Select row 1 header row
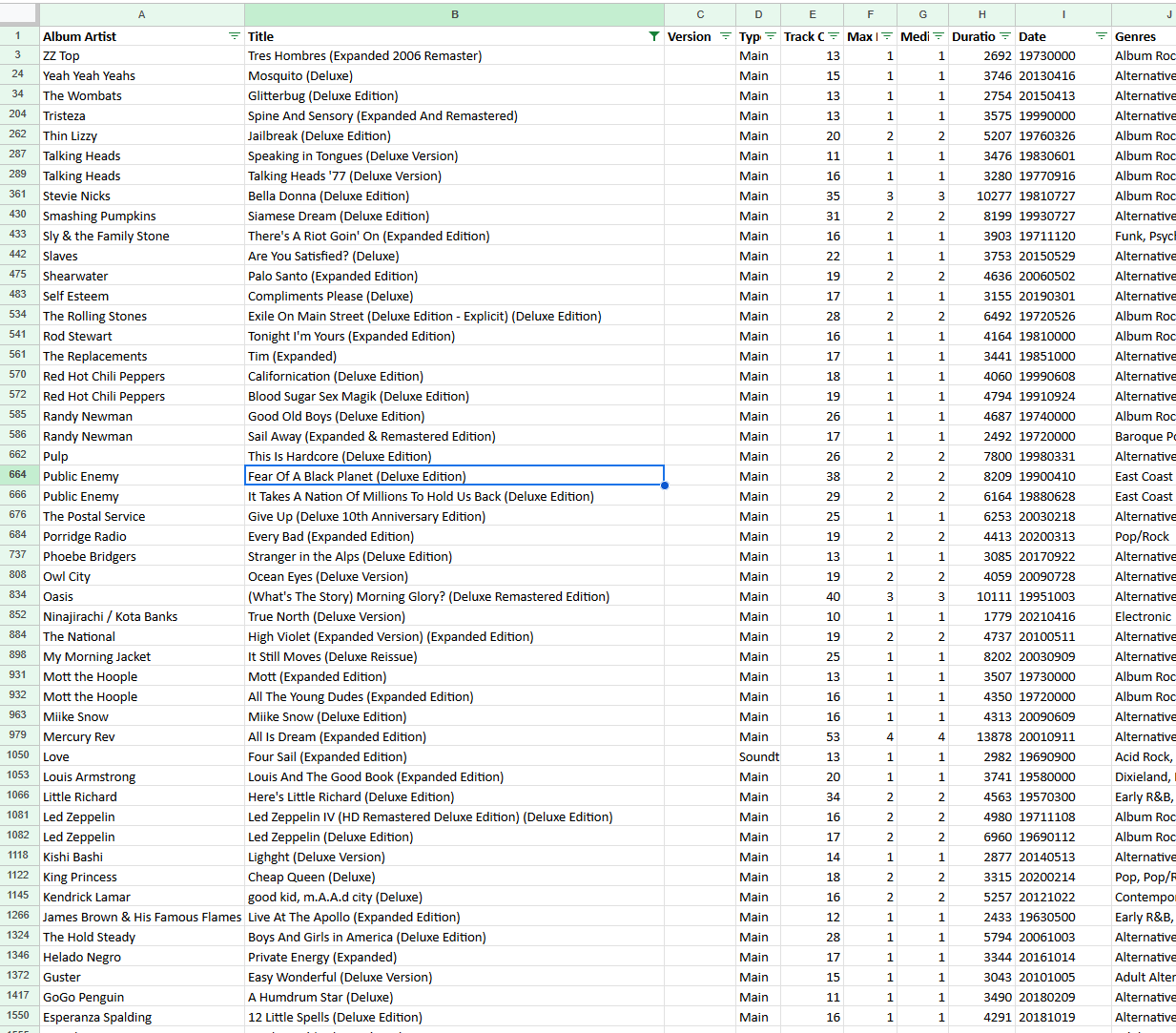Viewport: 1176px width, 1033px height. click(x=18, y=36)
